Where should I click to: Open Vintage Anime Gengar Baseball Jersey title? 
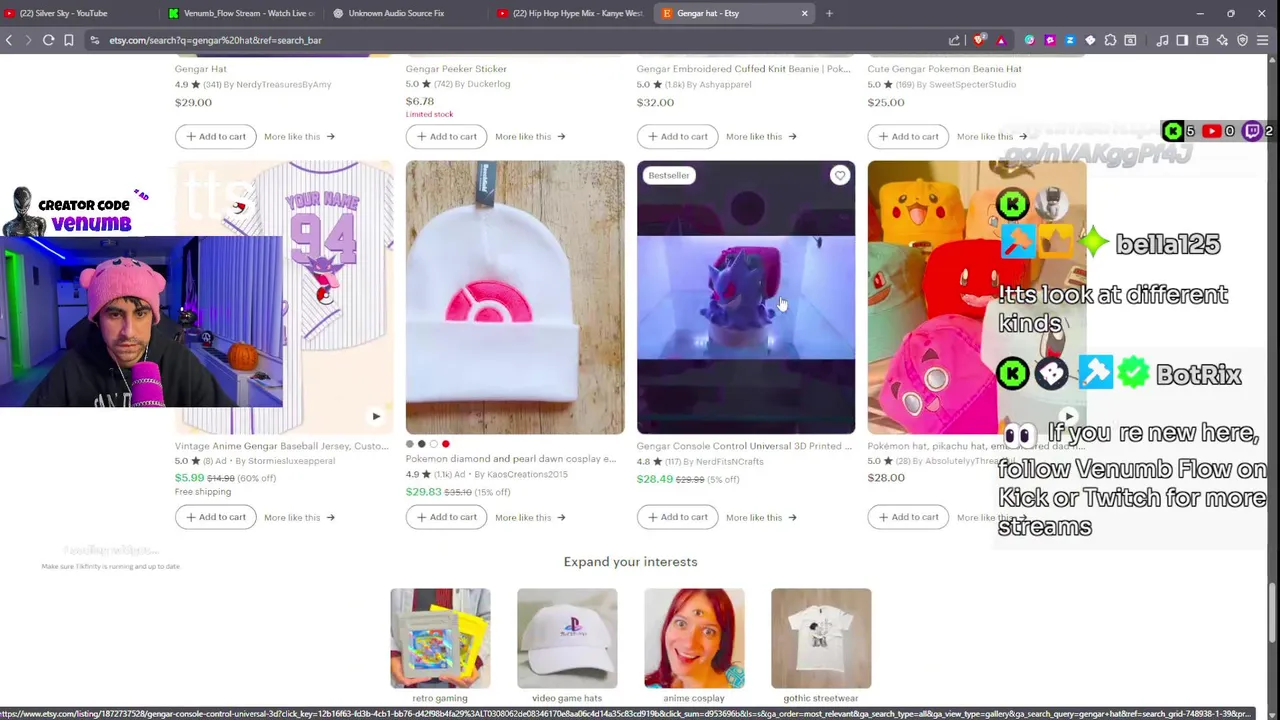282,446
